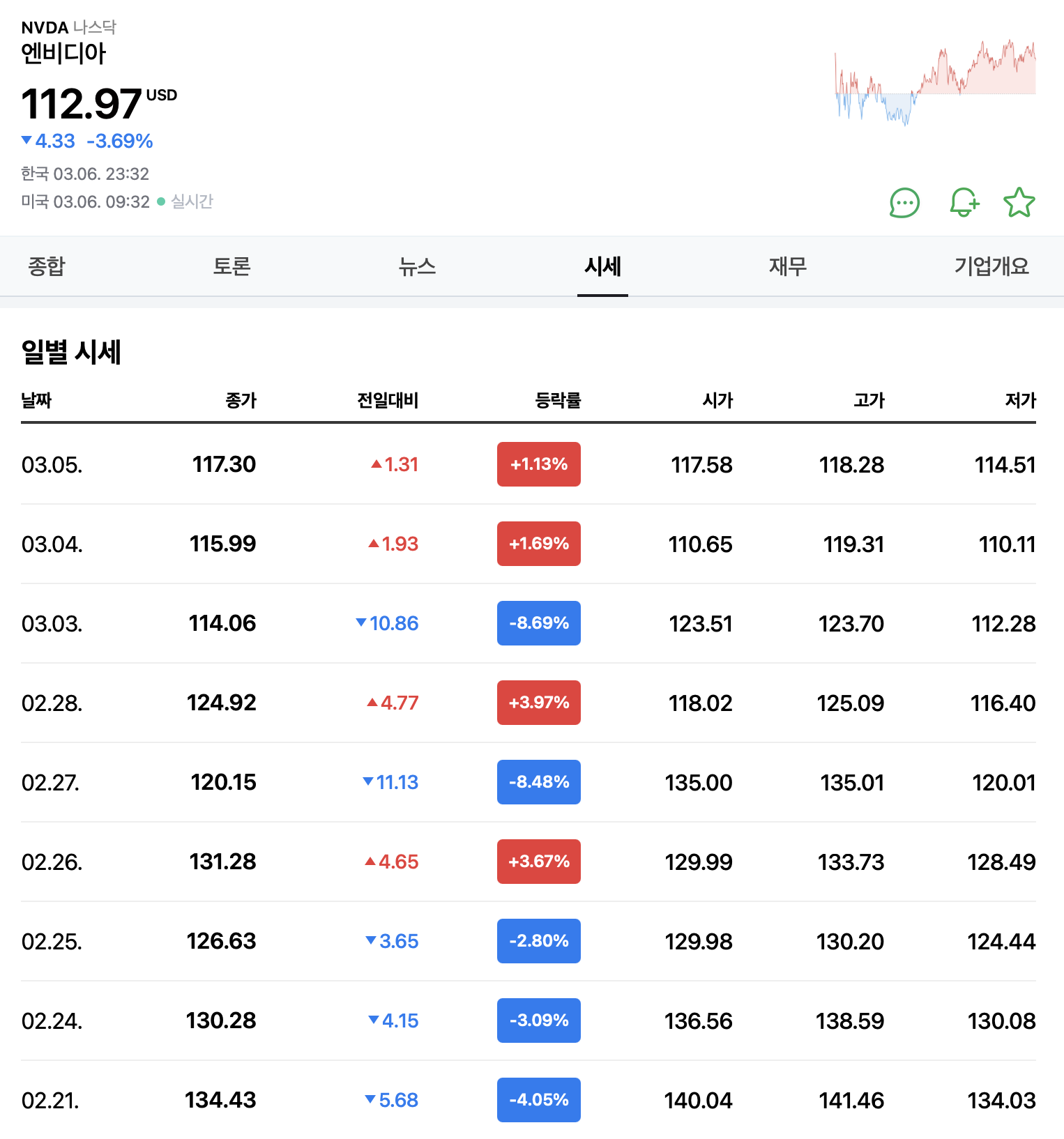Image resolution: width=1064 pixels, height=1139 pixels.
Task: Click the 10.86 change value for 03.03.
Action: coord(394,623)
